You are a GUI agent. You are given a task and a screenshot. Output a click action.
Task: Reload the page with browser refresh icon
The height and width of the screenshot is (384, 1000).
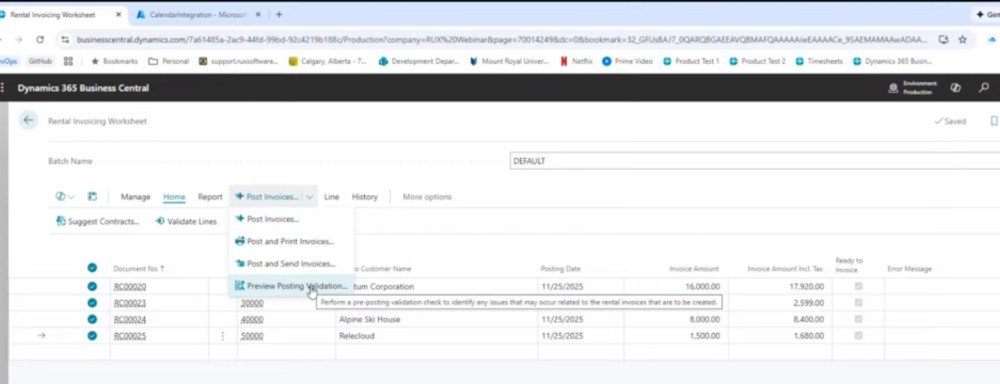click(40, 40)
